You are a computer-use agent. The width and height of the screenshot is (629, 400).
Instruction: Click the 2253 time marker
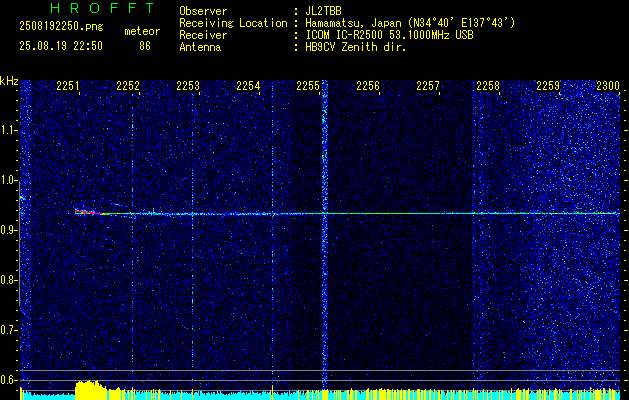188,85
